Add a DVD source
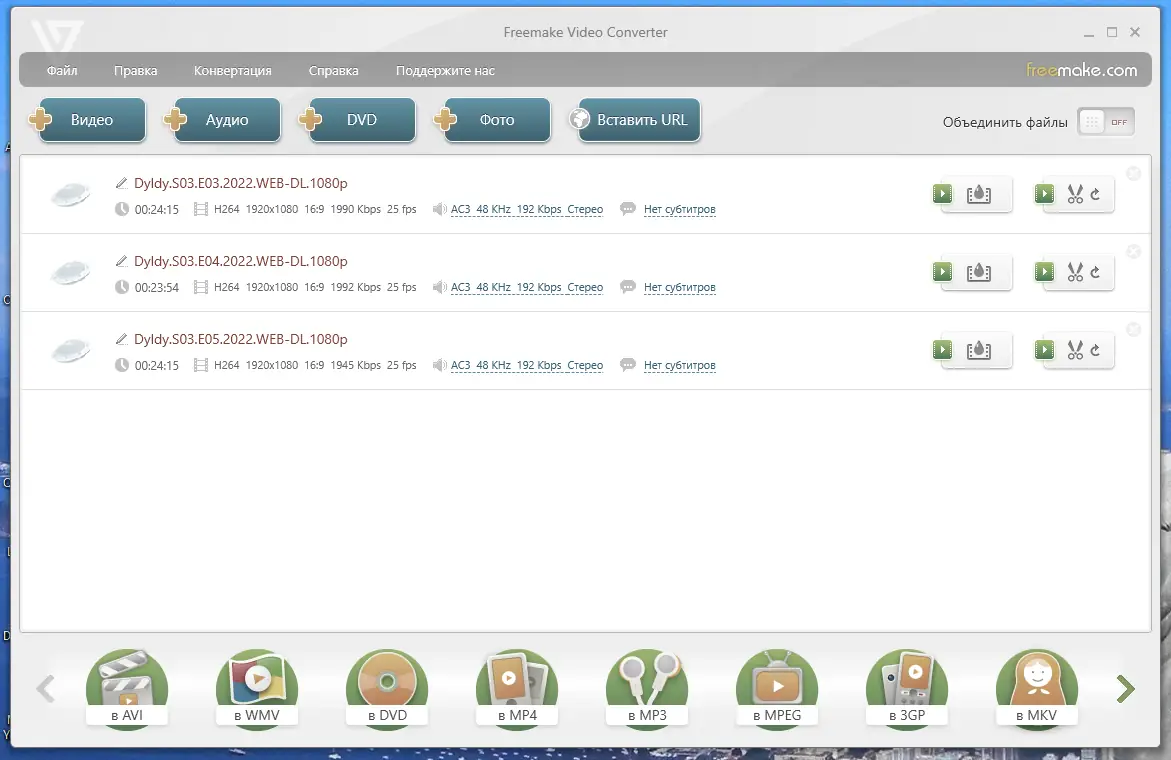1171x760 pixels. (x=358, y=119)
